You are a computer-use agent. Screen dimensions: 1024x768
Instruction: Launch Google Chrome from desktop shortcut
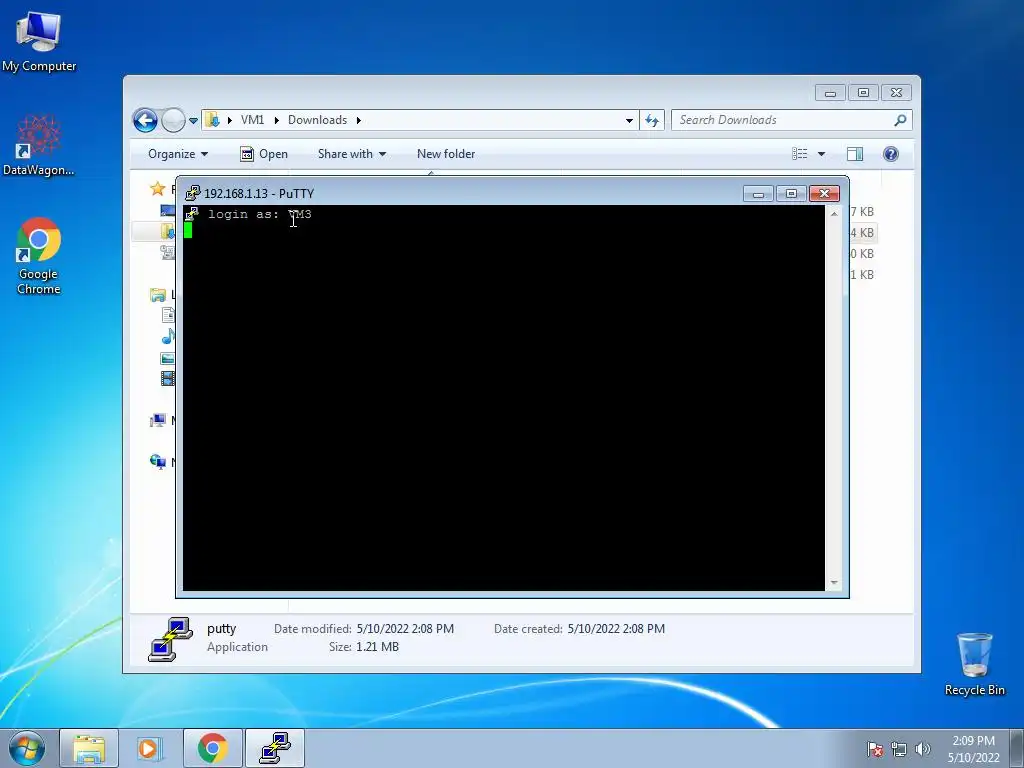click(39, 256)
